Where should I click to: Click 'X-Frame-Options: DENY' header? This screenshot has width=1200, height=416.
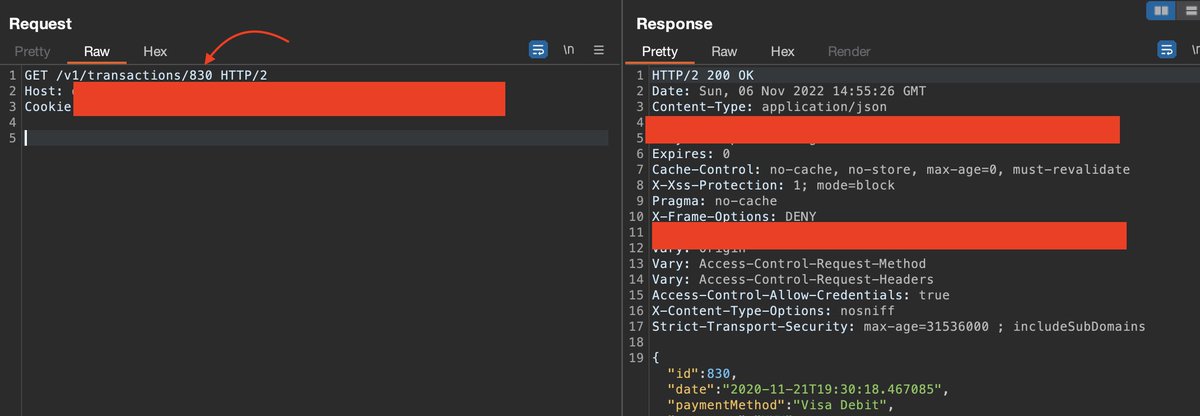point(735,217)
